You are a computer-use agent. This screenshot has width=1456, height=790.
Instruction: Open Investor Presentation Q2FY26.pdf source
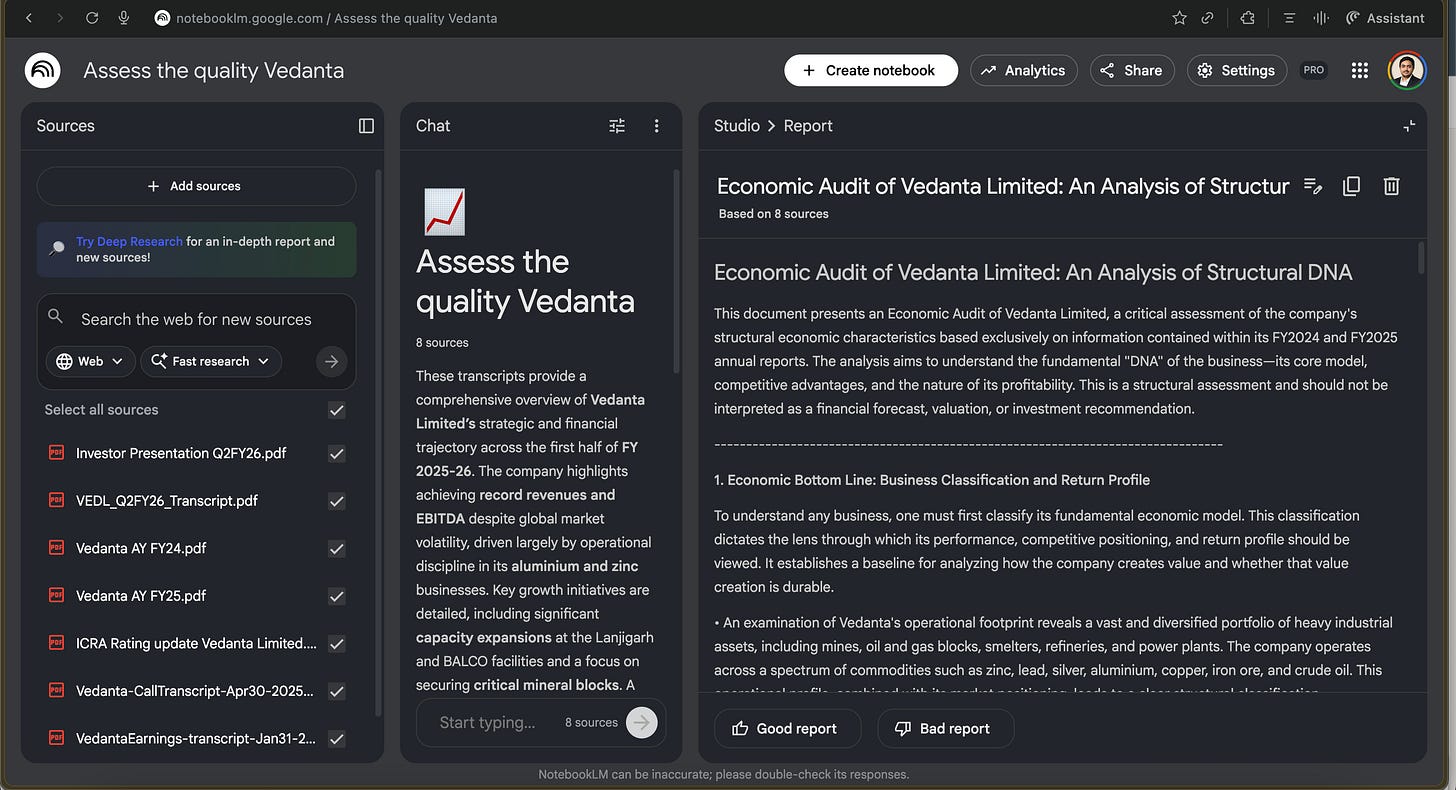tap(181, 453)
